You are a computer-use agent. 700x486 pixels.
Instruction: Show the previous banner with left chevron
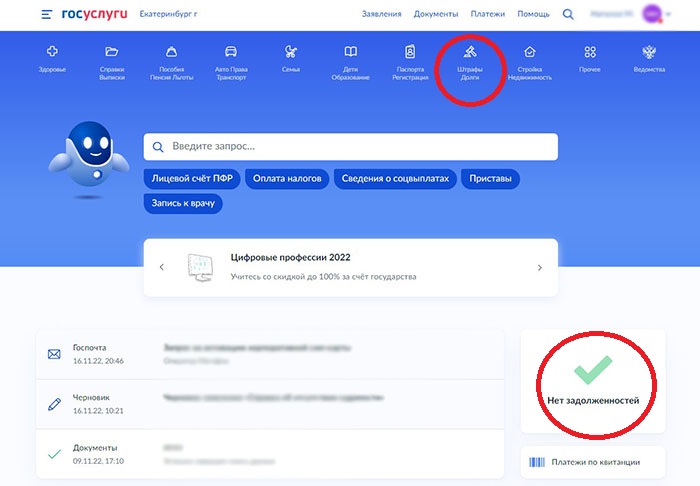pos(161,268)
